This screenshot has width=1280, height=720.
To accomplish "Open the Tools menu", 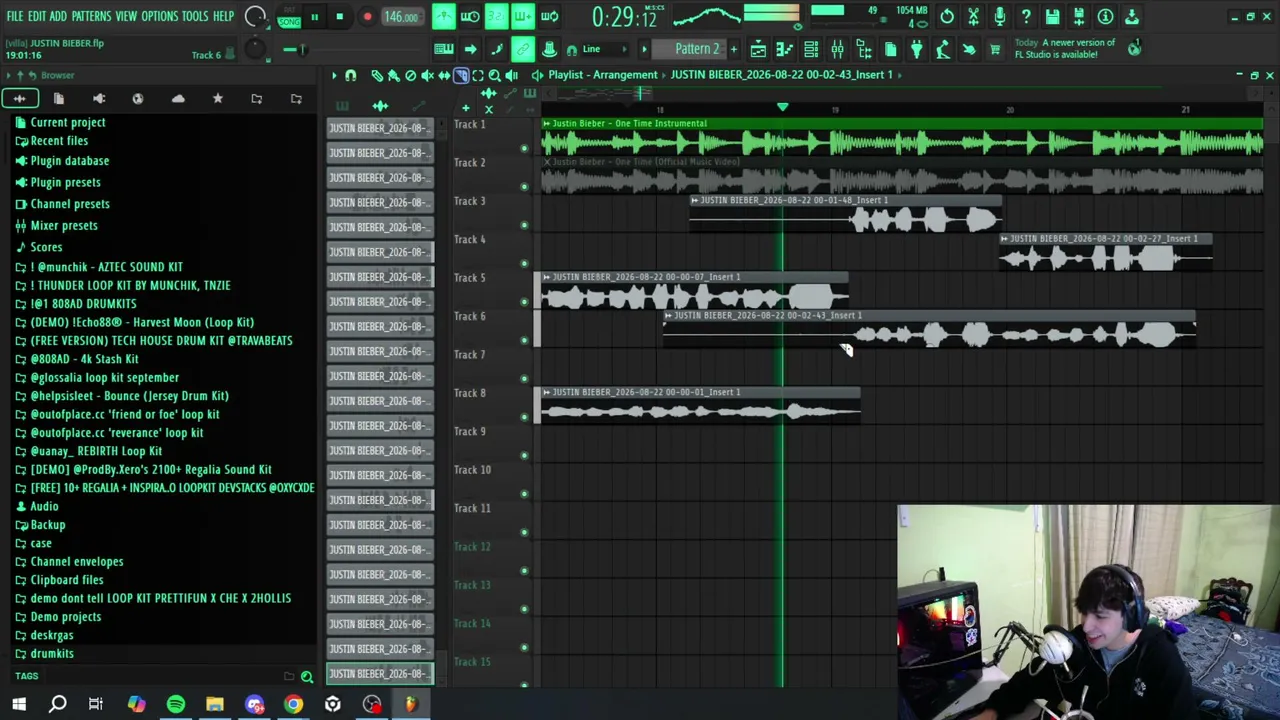I will point(195,17).
